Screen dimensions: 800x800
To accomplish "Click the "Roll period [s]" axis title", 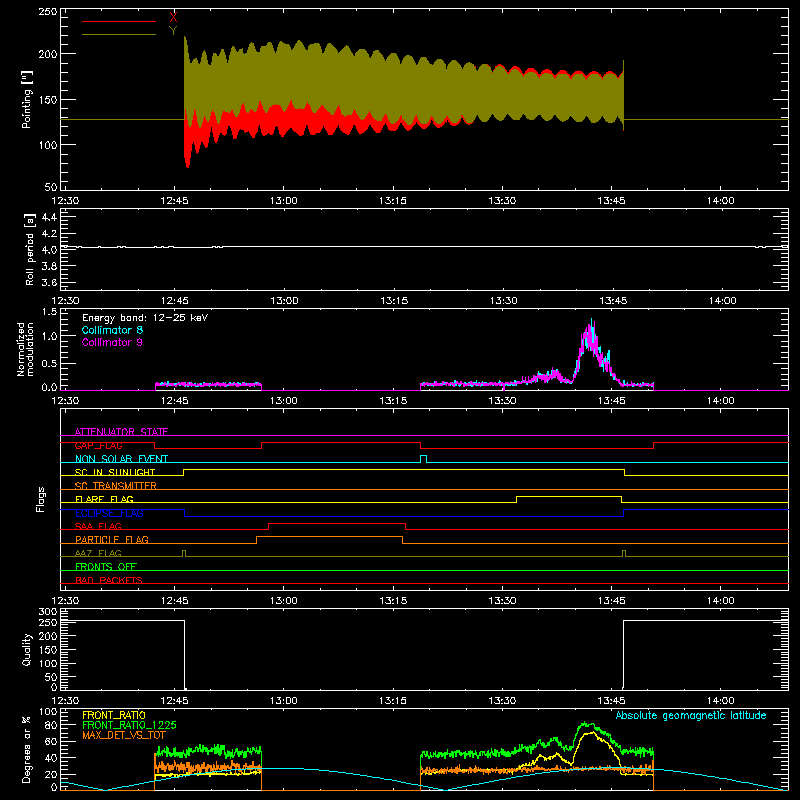I will click(x=30, y=249).
